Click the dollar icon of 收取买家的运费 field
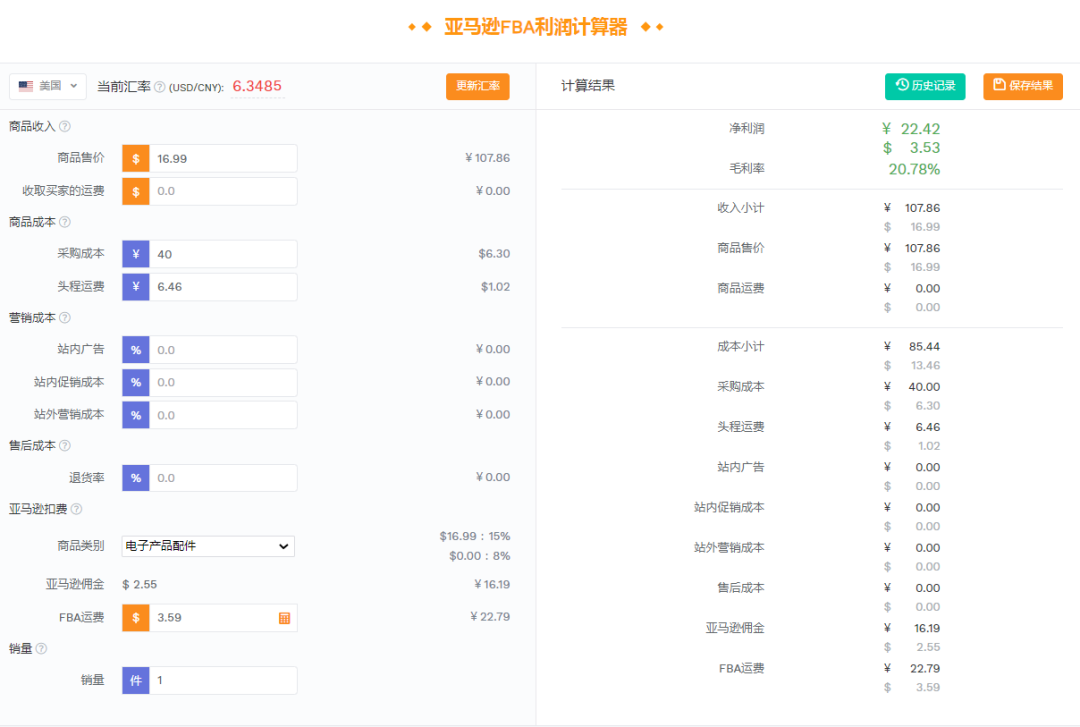This screenshot has width=1080, height=727. coord(136,191)
